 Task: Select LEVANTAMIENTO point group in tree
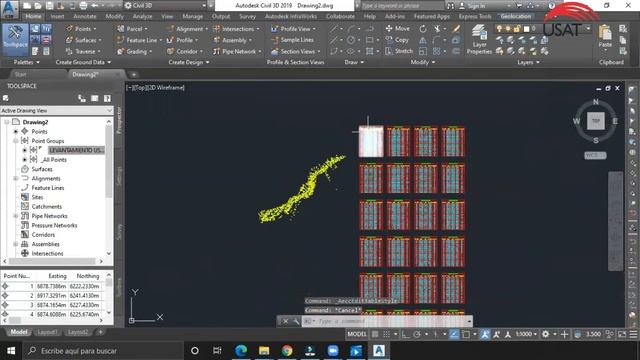coord(77,150)
